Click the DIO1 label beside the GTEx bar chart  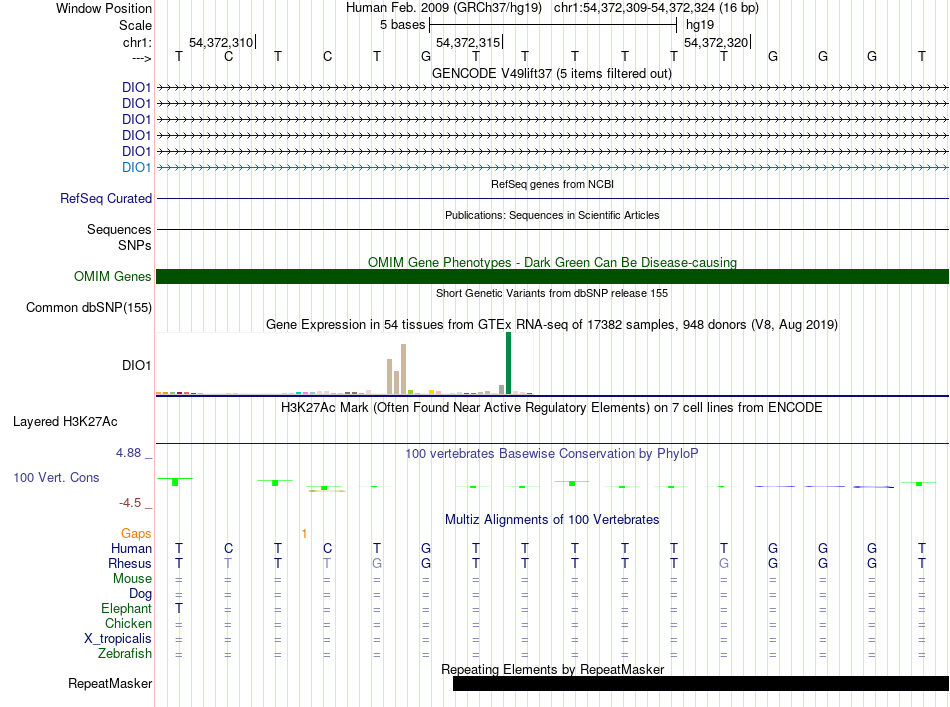pyautogui.click(x=136, y=365)
